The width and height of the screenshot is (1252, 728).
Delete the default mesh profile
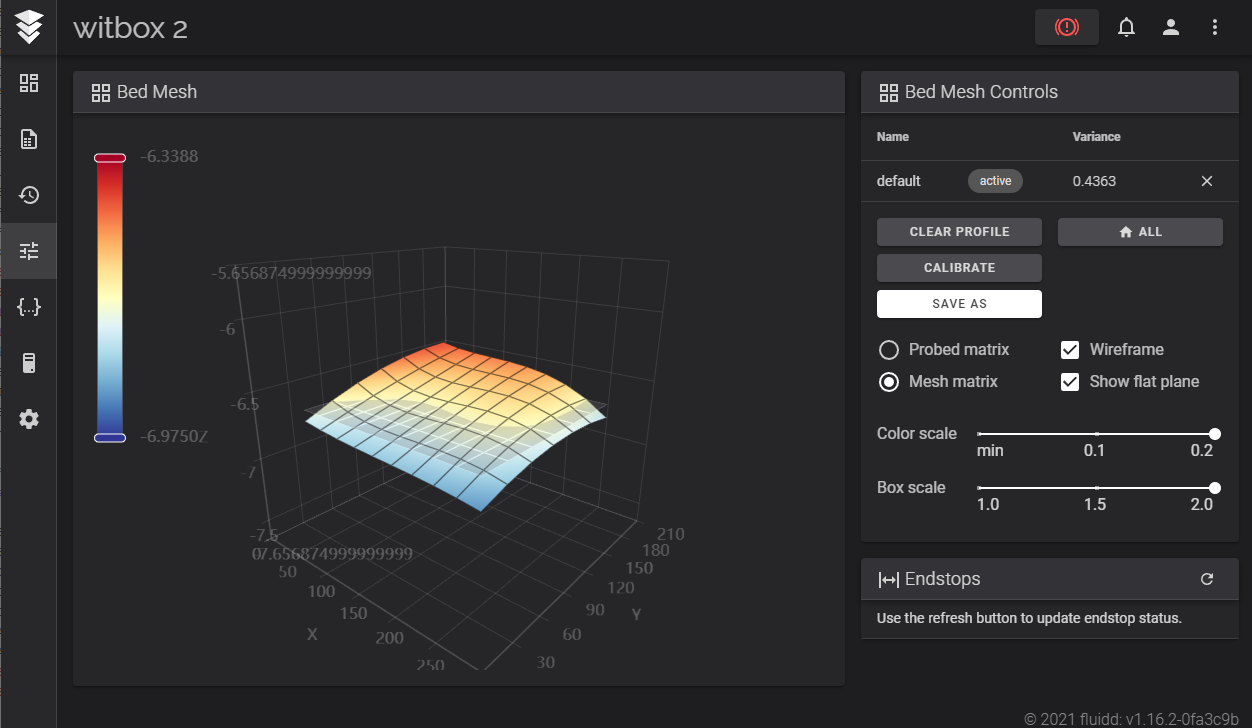[1207, 181]
